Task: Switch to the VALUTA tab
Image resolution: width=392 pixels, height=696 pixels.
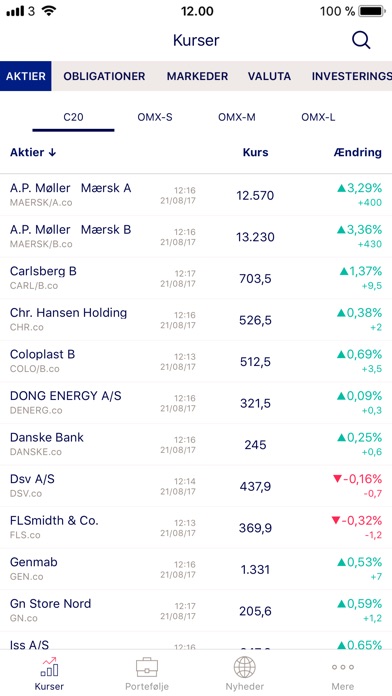Action: tap(269, 76)
